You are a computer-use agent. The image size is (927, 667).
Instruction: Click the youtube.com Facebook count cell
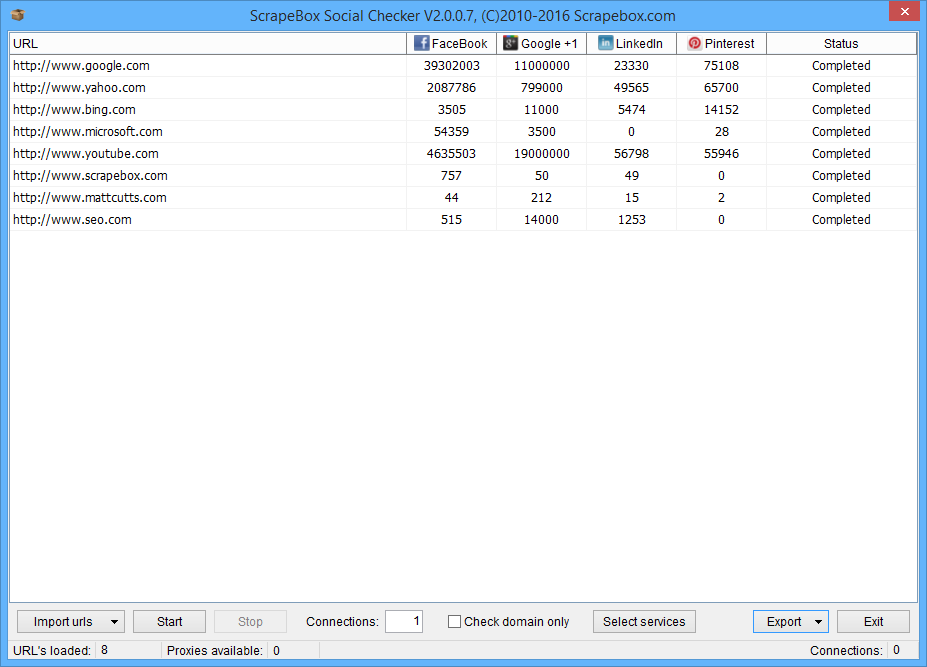(450, 154)
